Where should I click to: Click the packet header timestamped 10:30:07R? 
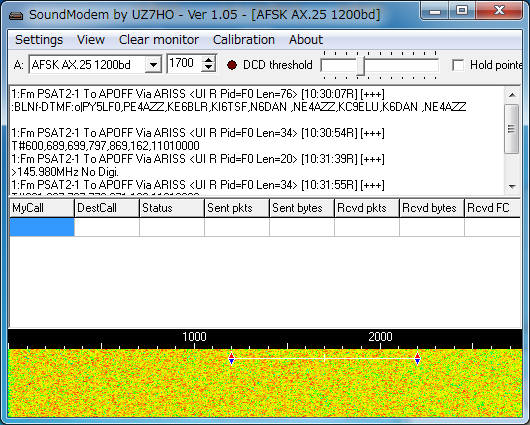(x=198, y=94)
